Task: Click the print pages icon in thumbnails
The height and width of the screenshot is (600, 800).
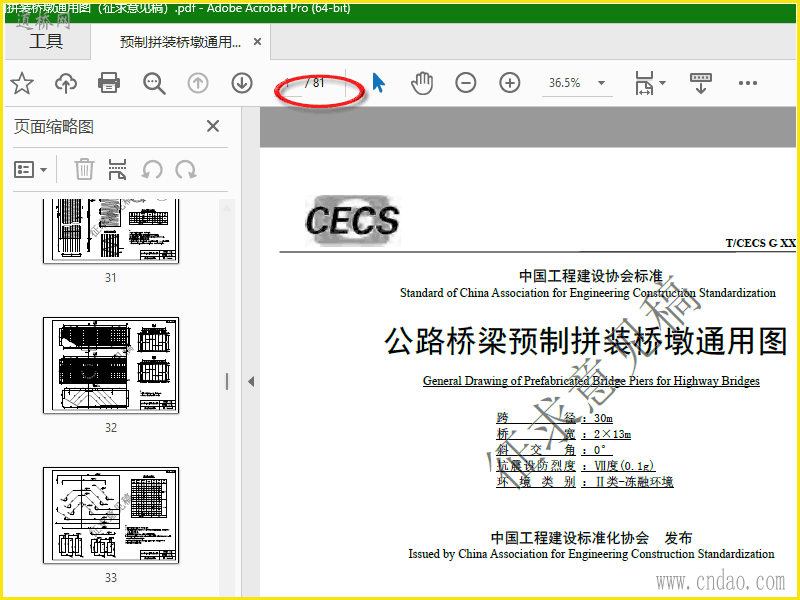Action: (117, 169)
